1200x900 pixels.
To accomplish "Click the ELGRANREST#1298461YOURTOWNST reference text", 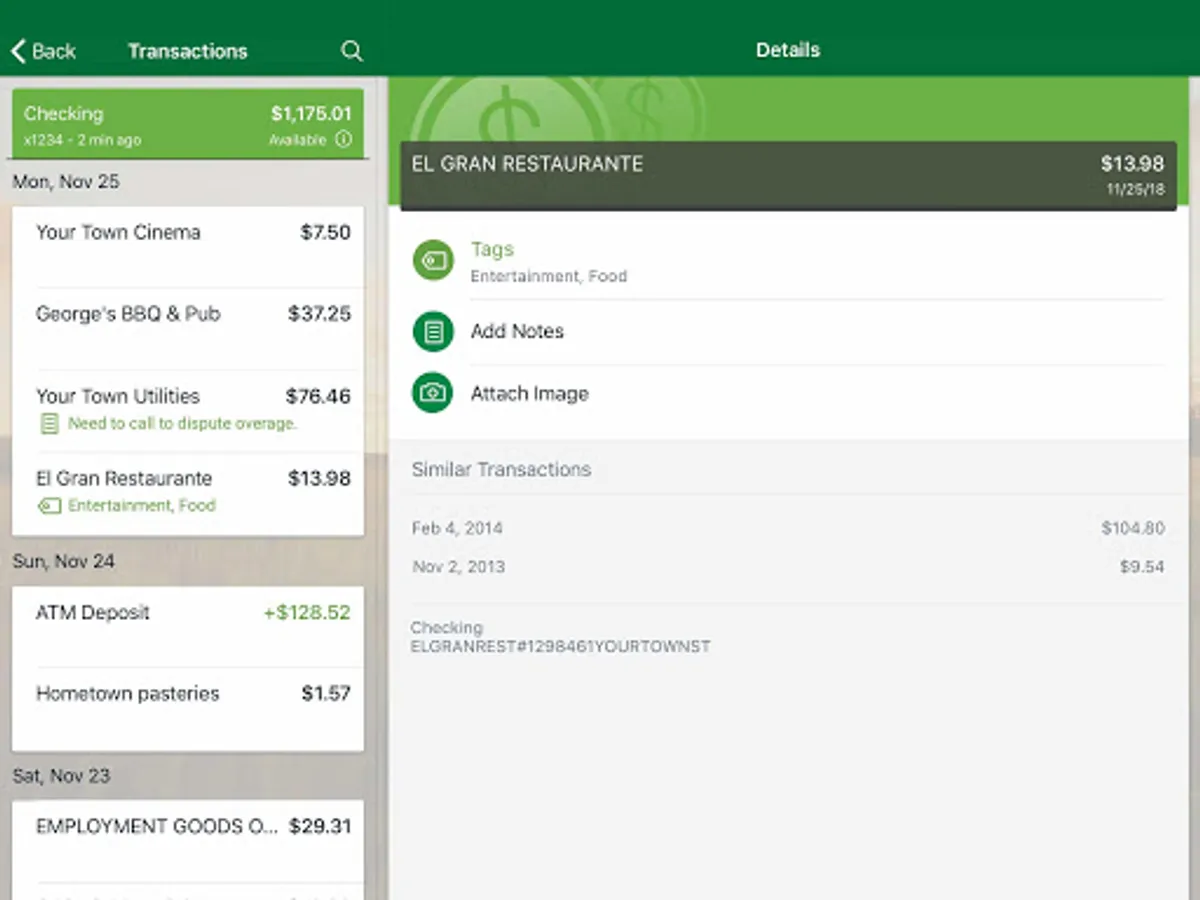I will coord(560,647).
